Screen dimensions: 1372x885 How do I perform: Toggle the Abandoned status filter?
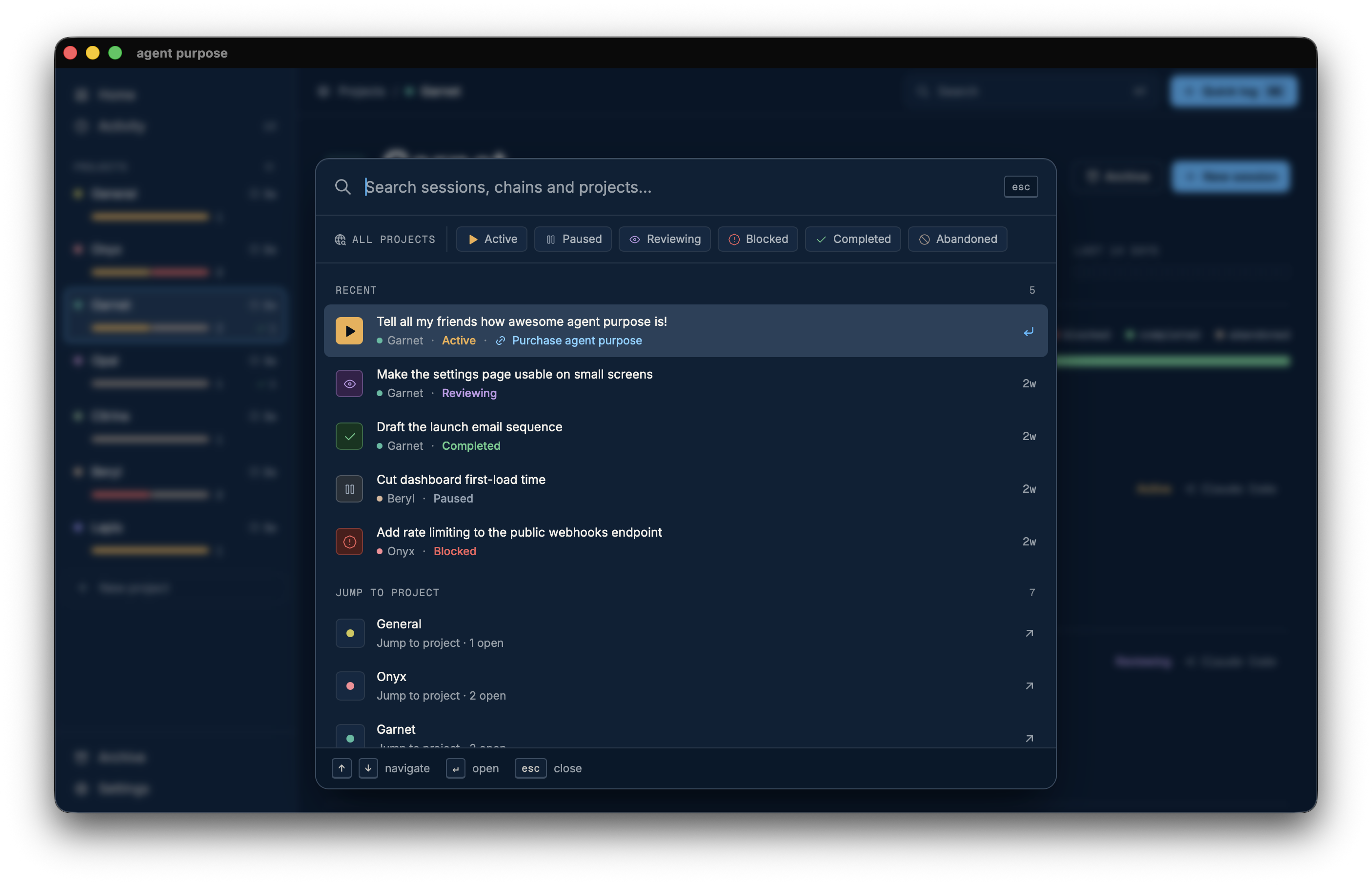tap(957, 239)
